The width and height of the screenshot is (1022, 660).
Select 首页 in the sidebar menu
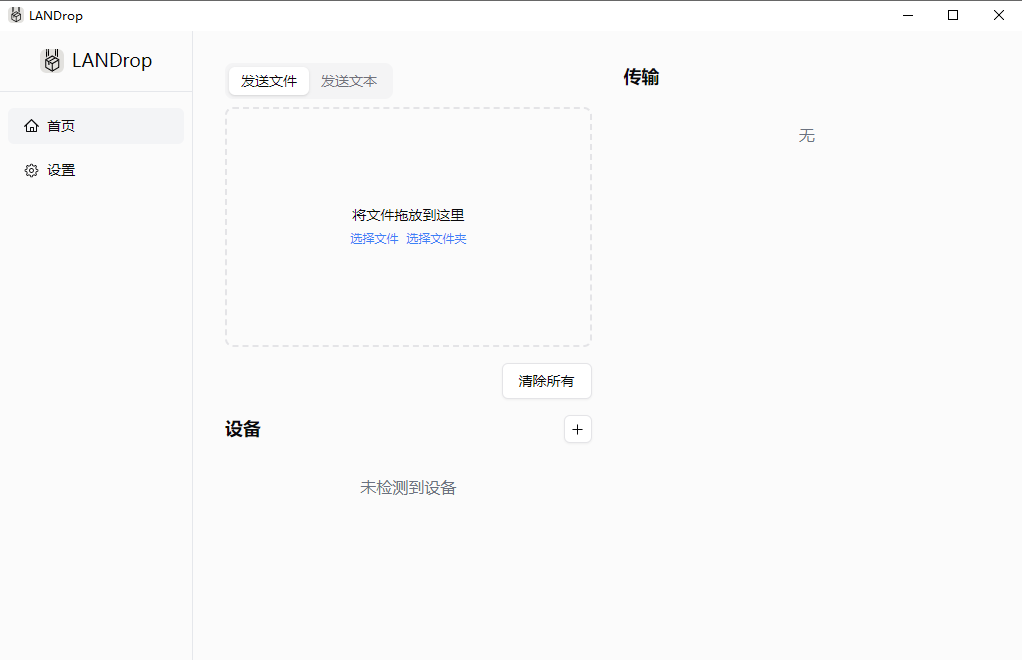pyautogui.click(x=60, y=125)
